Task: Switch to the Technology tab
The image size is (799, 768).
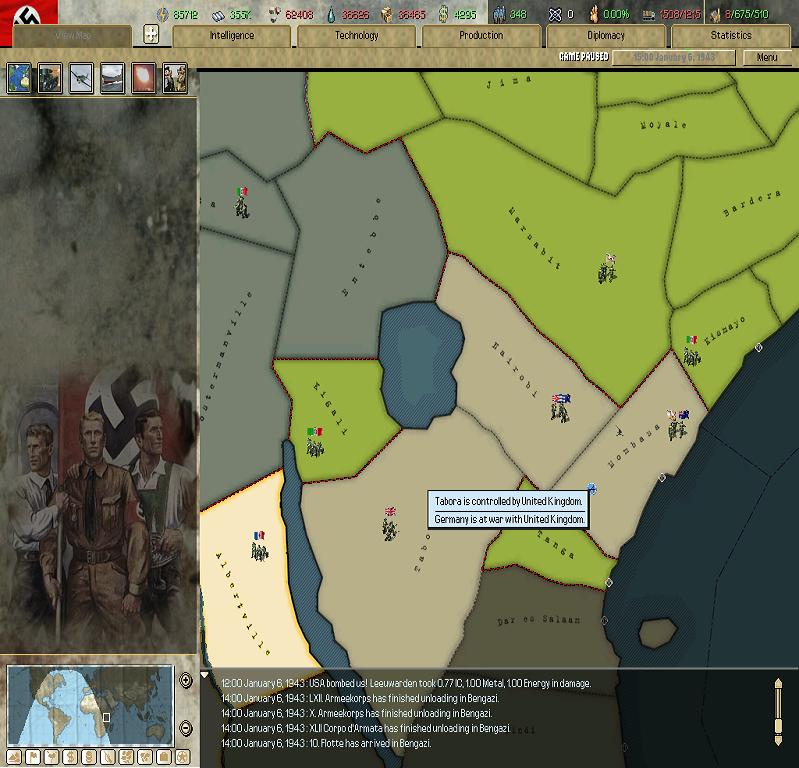Action: point(357,36)
